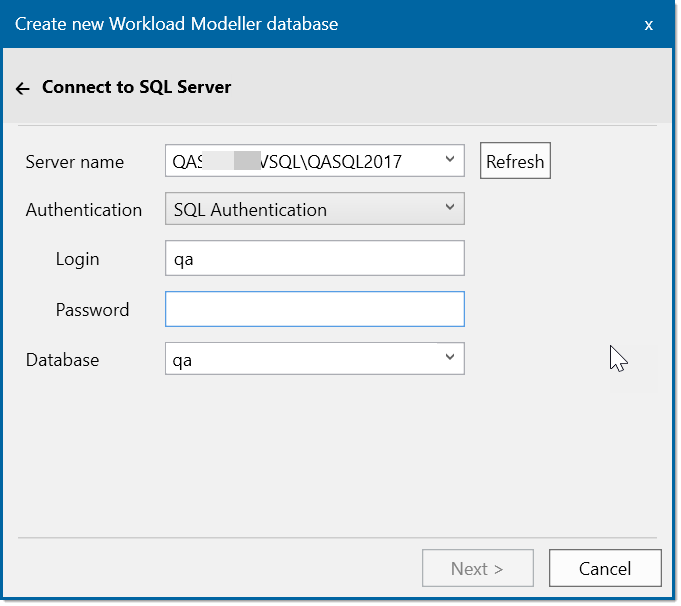The image size is (681, 606).
Task: Click the Database label text
Action: click(x=62, y=360)
